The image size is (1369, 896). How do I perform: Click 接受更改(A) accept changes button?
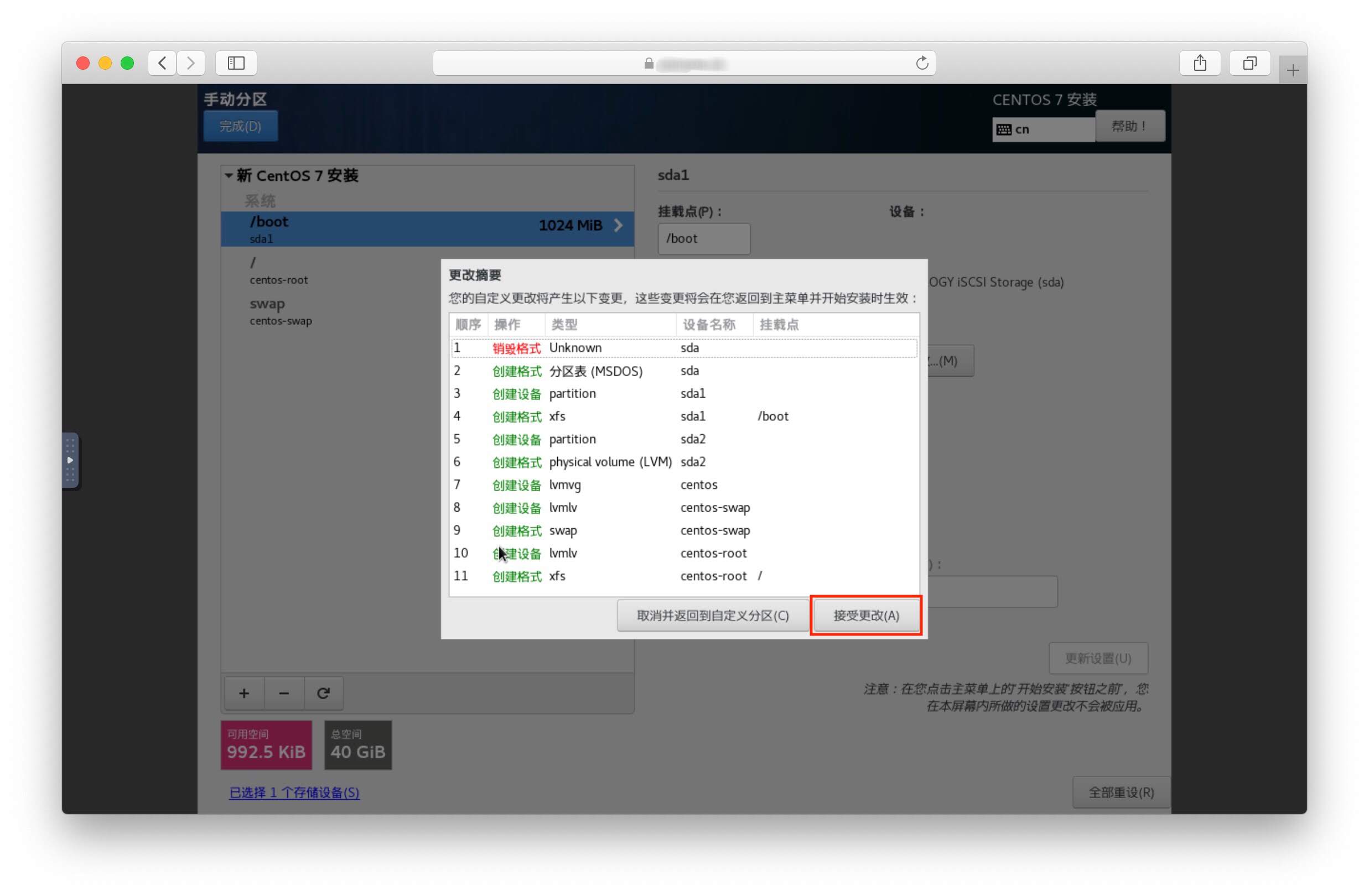tap(865, 616)
